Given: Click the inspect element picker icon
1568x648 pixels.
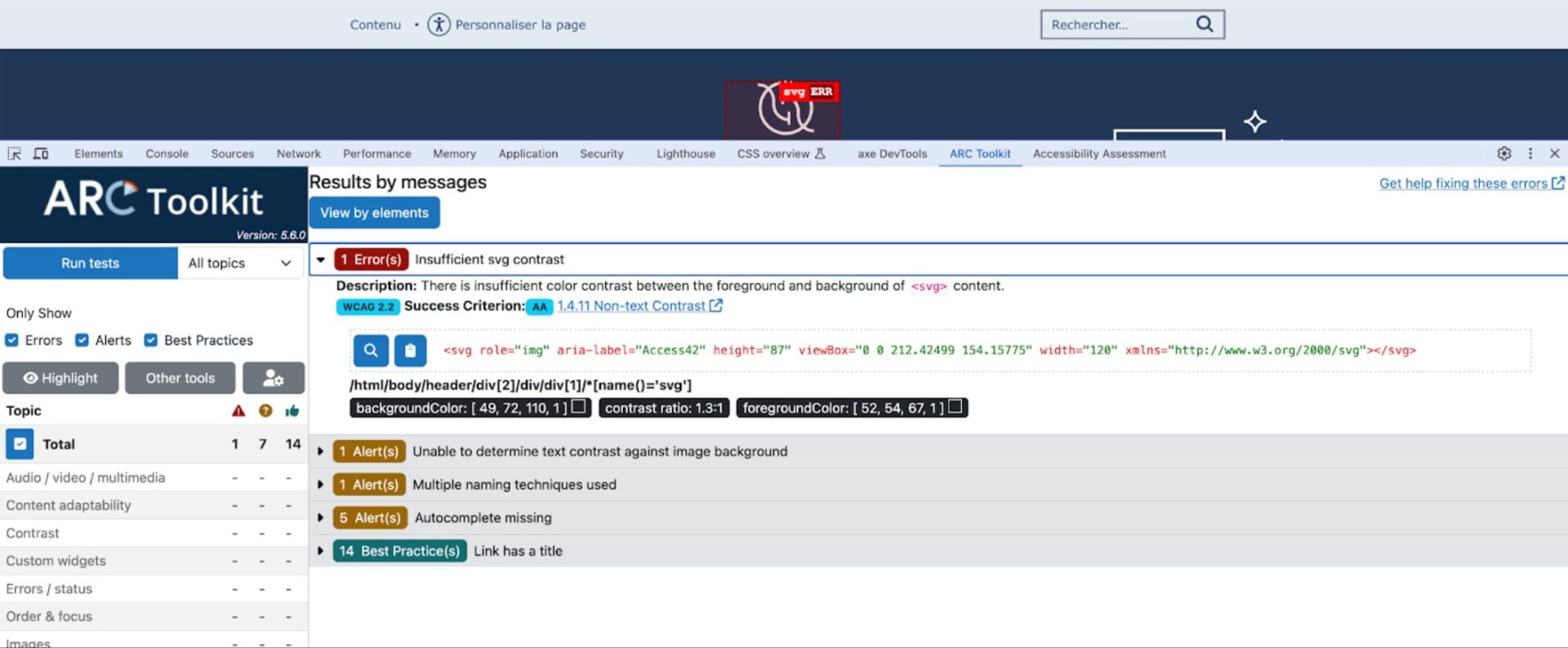Looking at the screenshot, I should (14, 153).
